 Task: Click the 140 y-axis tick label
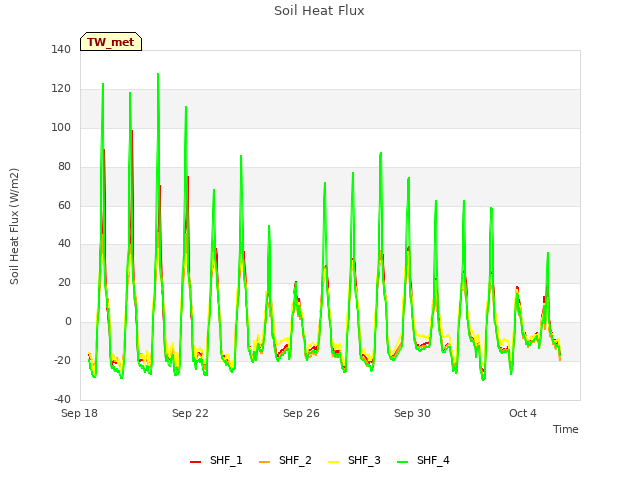(x=61, y=50)
